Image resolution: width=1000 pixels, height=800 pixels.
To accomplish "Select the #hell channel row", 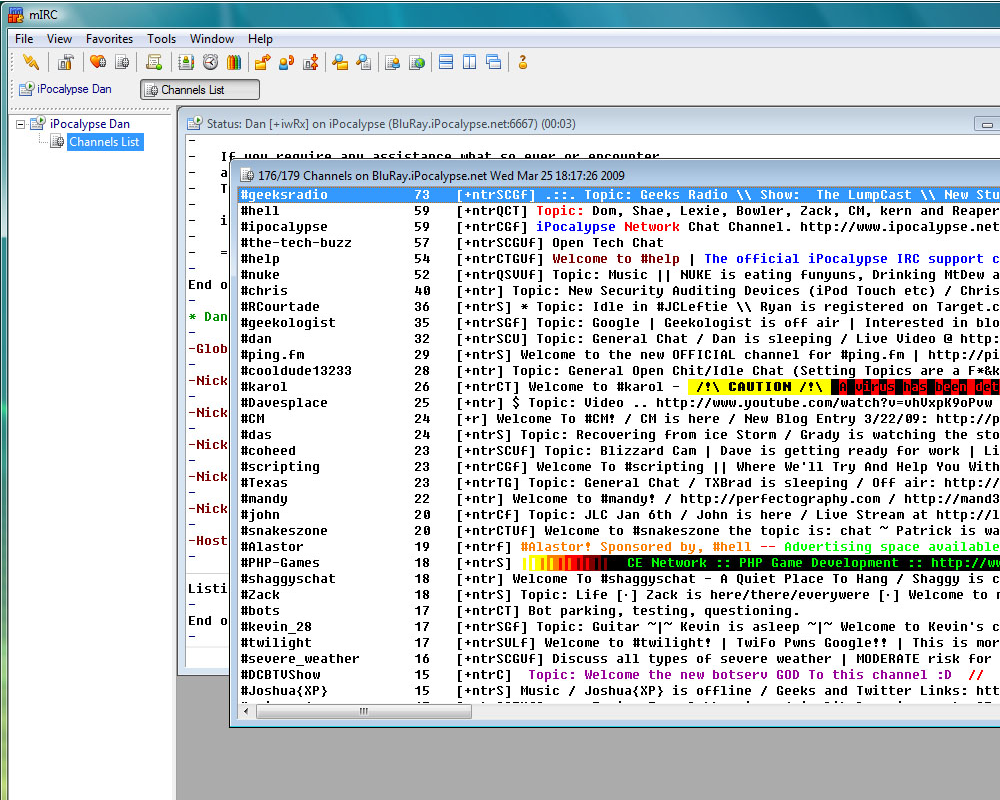I will pos(619,211).
